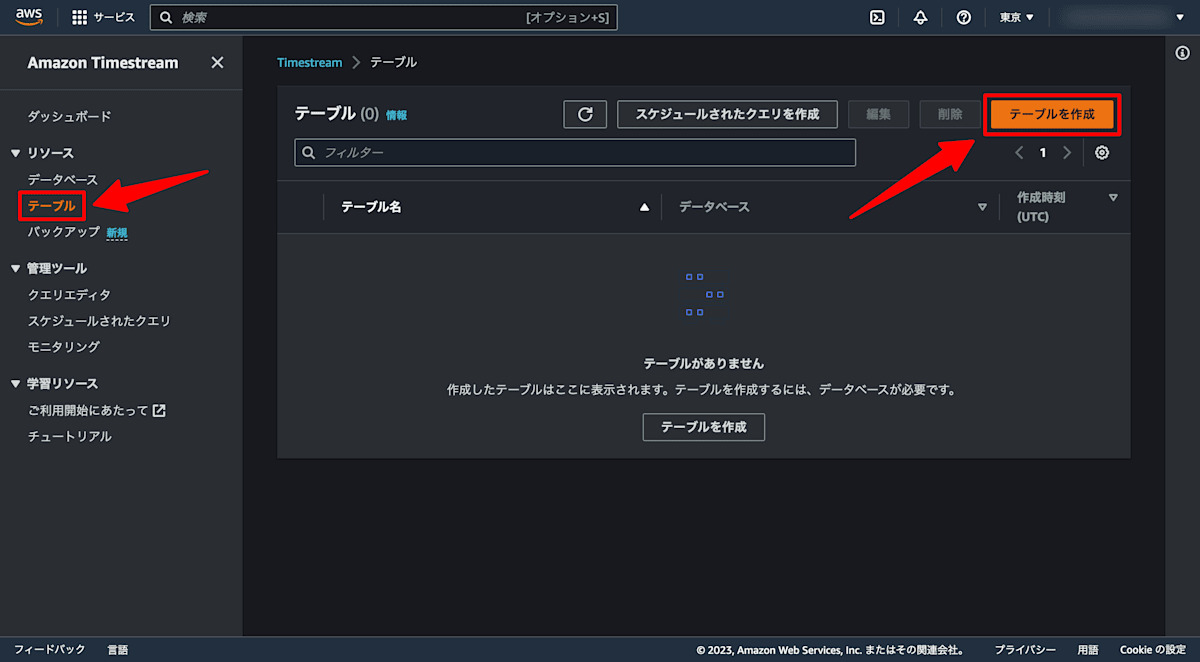The width and height of the screenshot is (1200, 662).
Task: Collapse the リソース section
Action: pyautogui.click(x=16, y=153)
